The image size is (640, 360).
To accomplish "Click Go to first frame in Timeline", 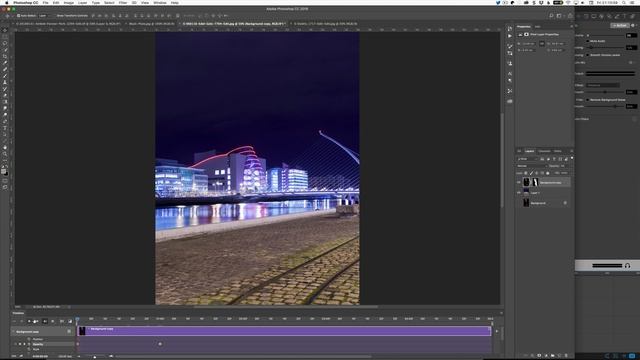I will (x=15, y=322).
